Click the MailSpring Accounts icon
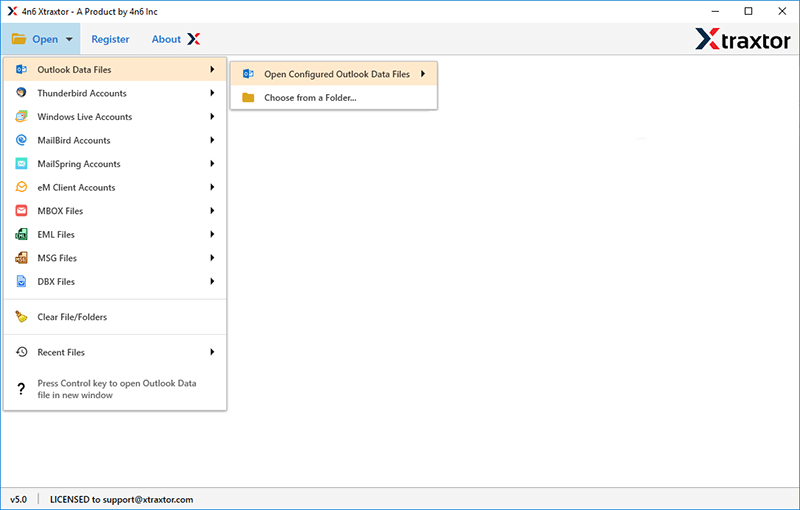This screenshot has height=510, width=800. click(x=21, y=163)
